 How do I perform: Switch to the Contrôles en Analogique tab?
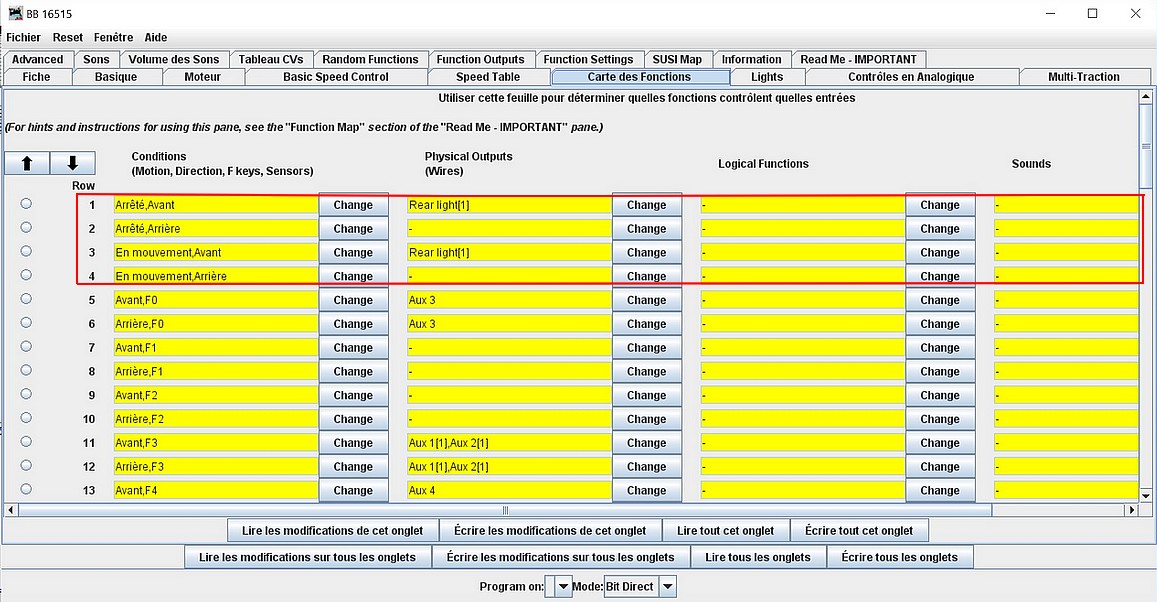[x=911, y=77]
